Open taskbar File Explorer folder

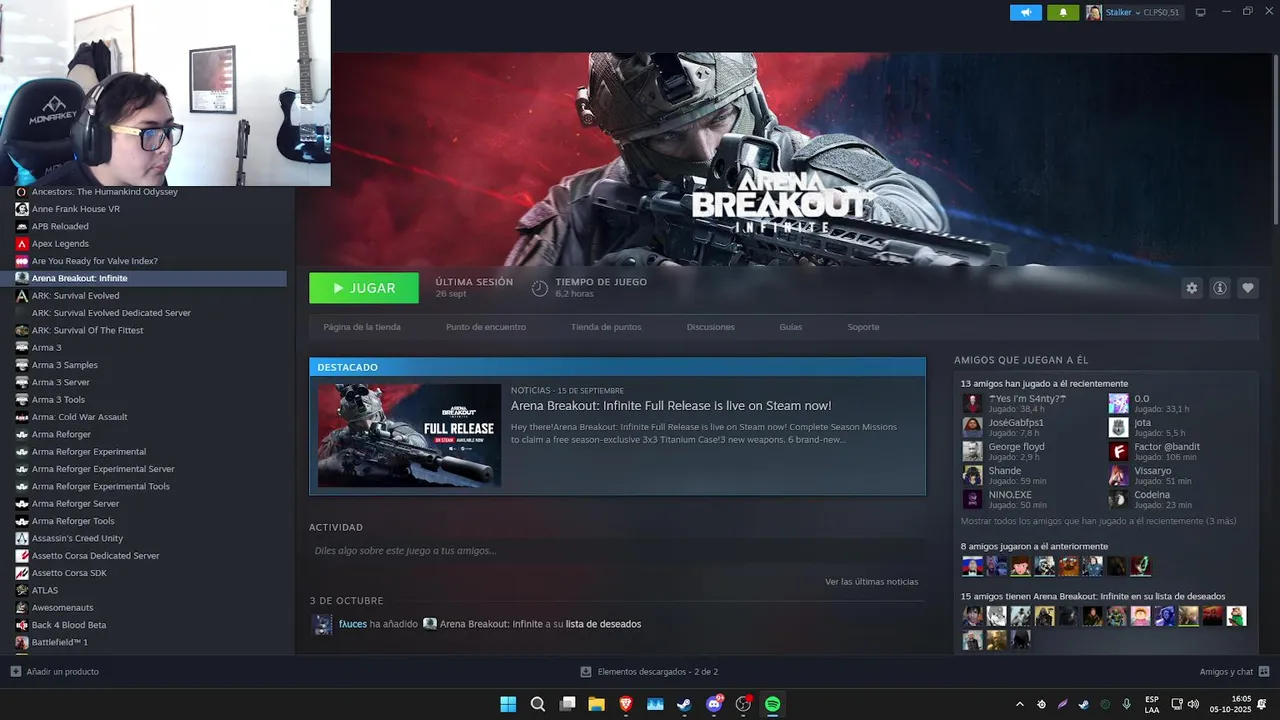point(596,704)
